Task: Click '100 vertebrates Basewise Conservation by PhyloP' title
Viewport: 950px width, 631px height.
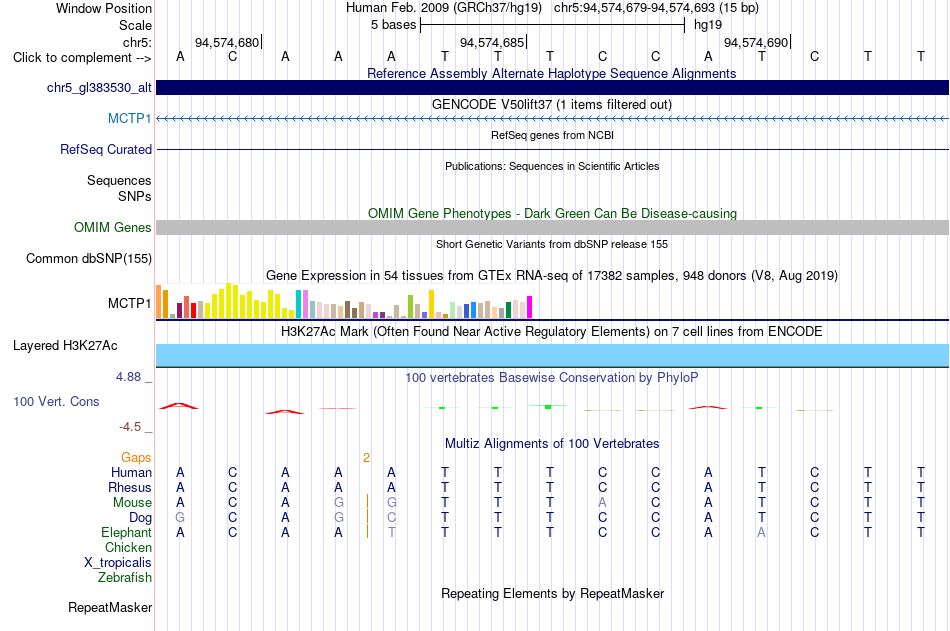Action: click(x=552, y=378)
